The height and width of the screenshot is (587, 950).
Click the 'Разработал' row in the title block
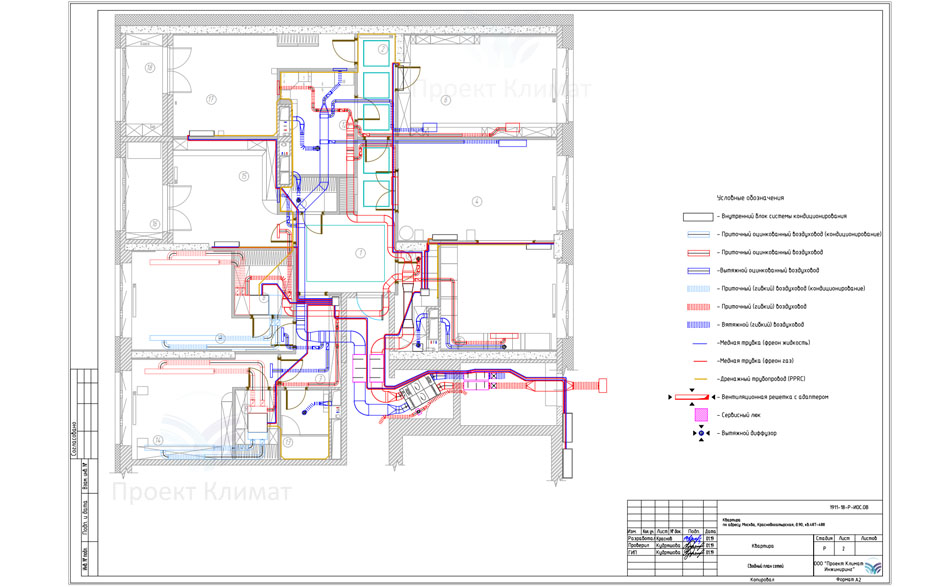coord(641,537)
